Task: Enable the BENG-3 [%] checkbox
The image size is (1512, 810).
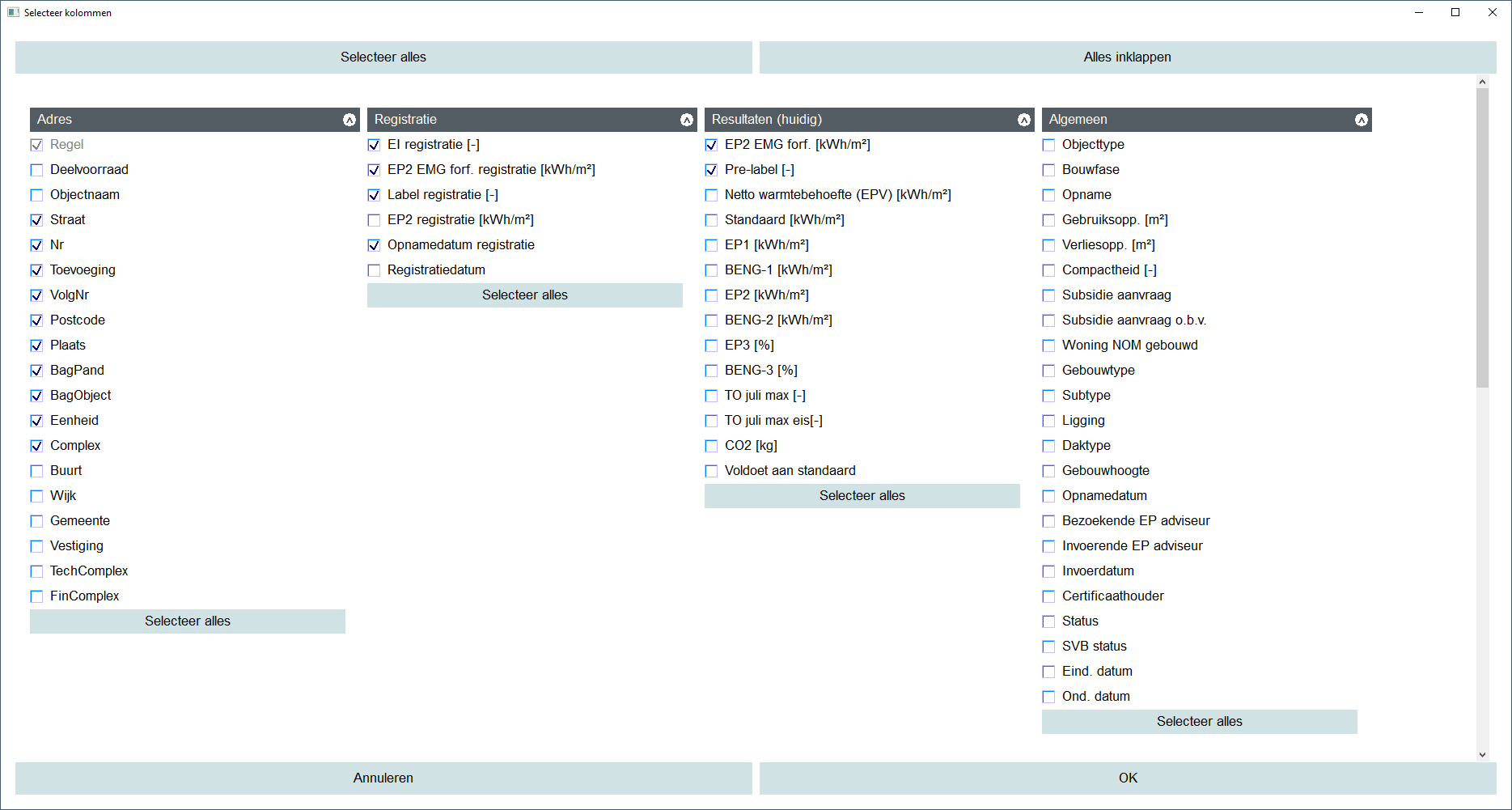Action: coord(711,371)
